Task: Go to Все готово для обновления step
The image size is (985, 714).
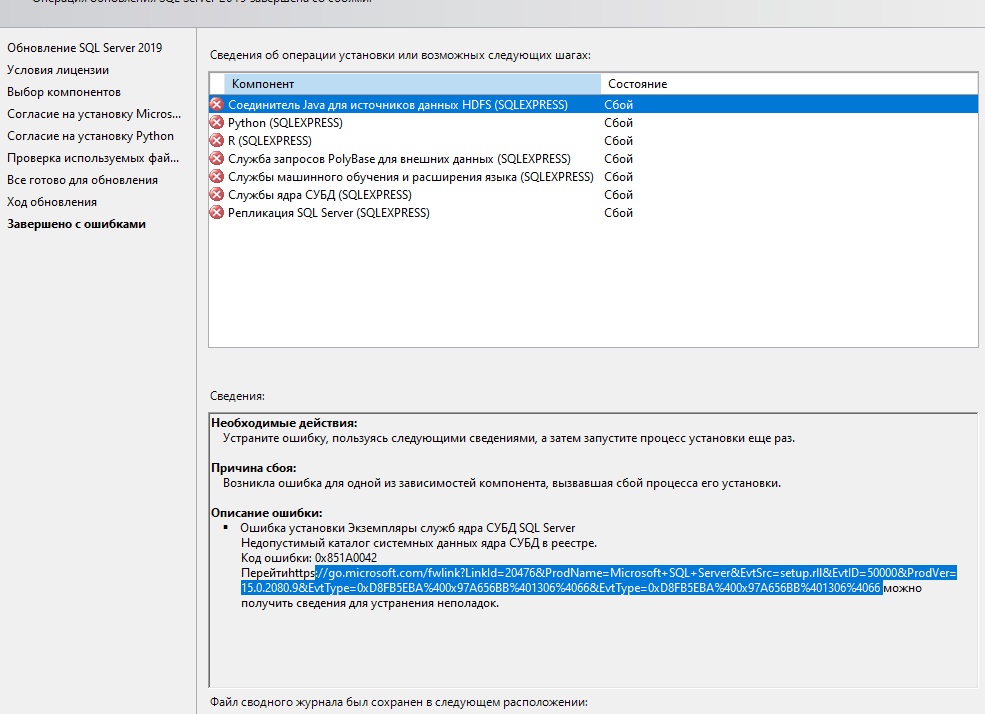Action: click(x=82, y=180)
